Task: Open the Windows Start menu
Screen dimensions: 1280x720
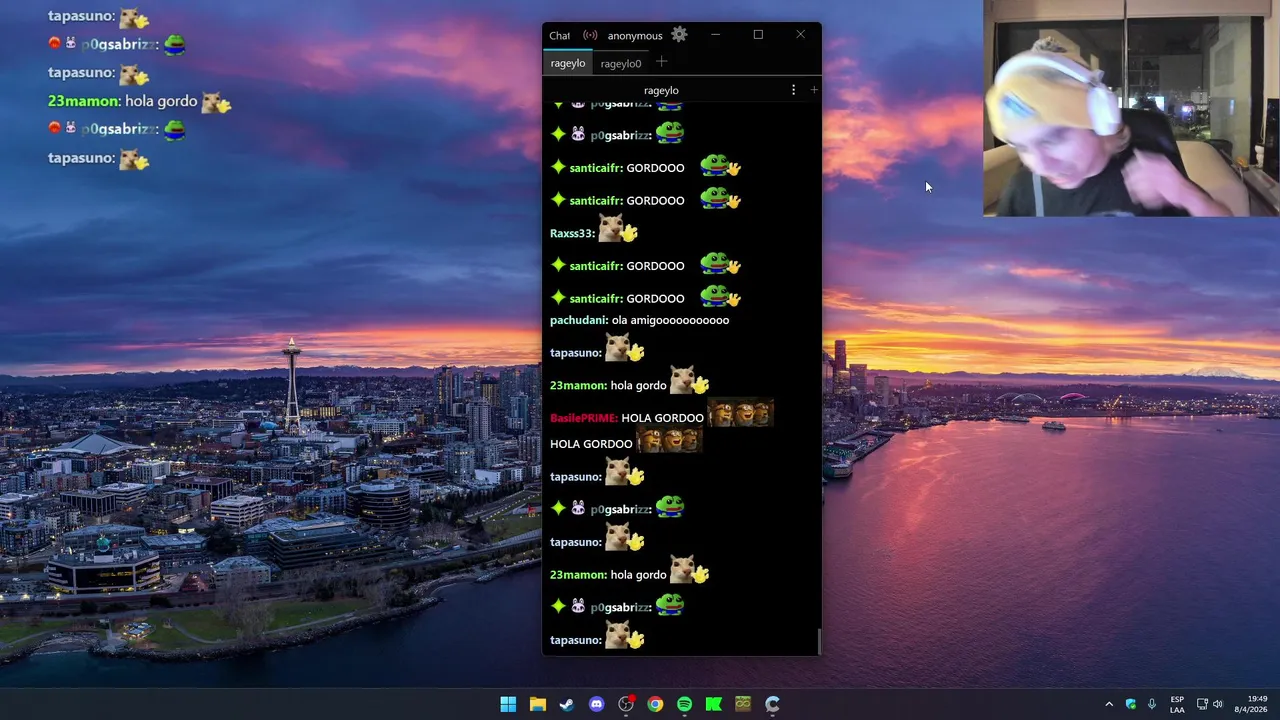Action: coord(508,704)
